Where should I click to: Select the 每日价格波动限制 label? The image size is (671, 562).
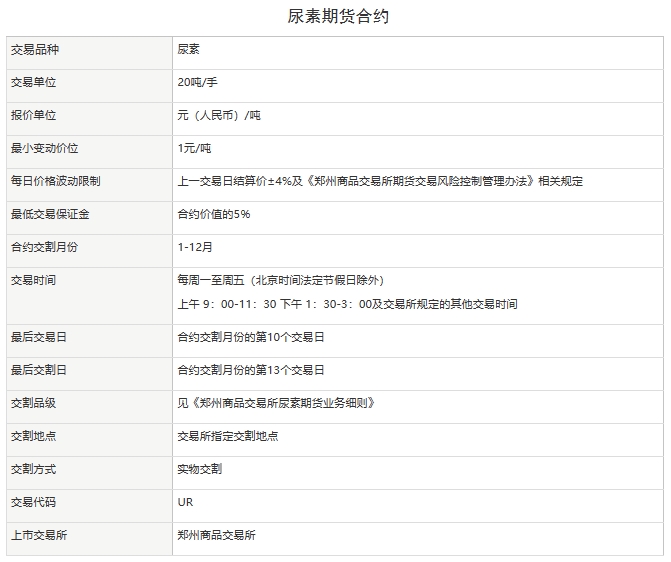(x=55, y=182)
